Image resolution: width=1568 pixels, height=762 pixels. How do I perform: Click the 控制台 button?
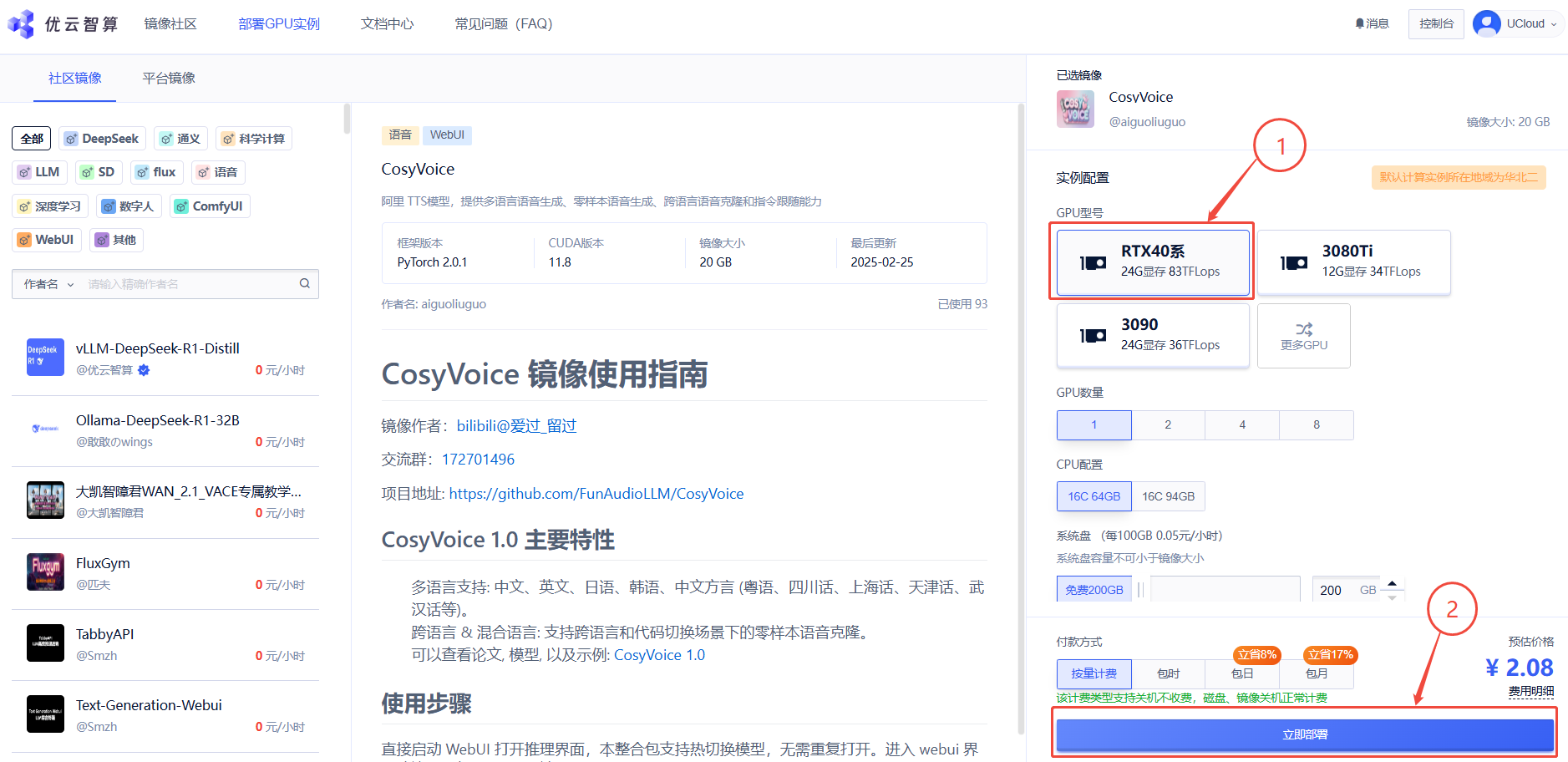tap(1436, 23)
